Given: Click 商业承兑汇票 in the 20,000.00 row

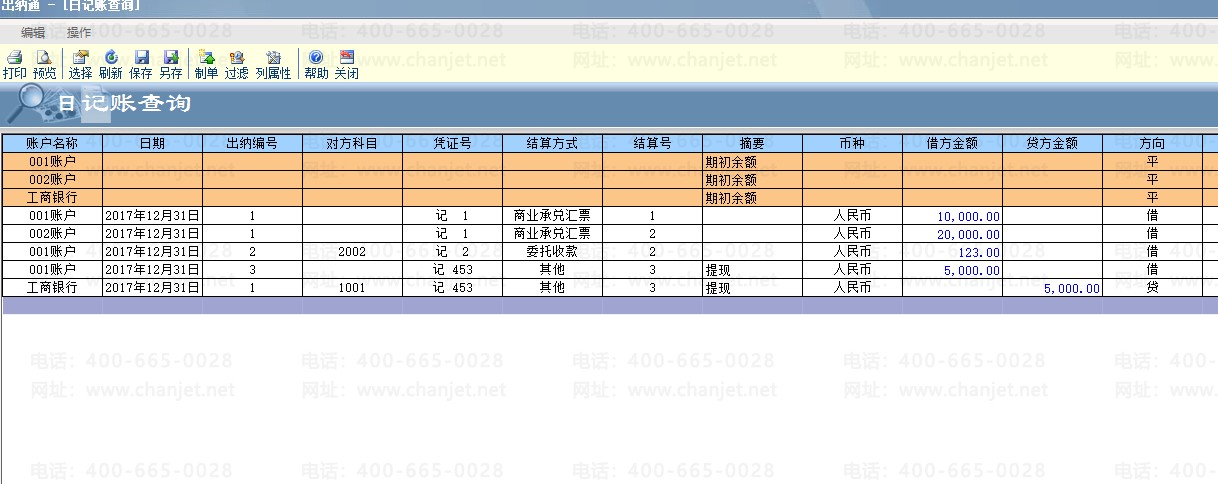Looking at the screenshot, I should pyautogui.click(x=552, y=234).
